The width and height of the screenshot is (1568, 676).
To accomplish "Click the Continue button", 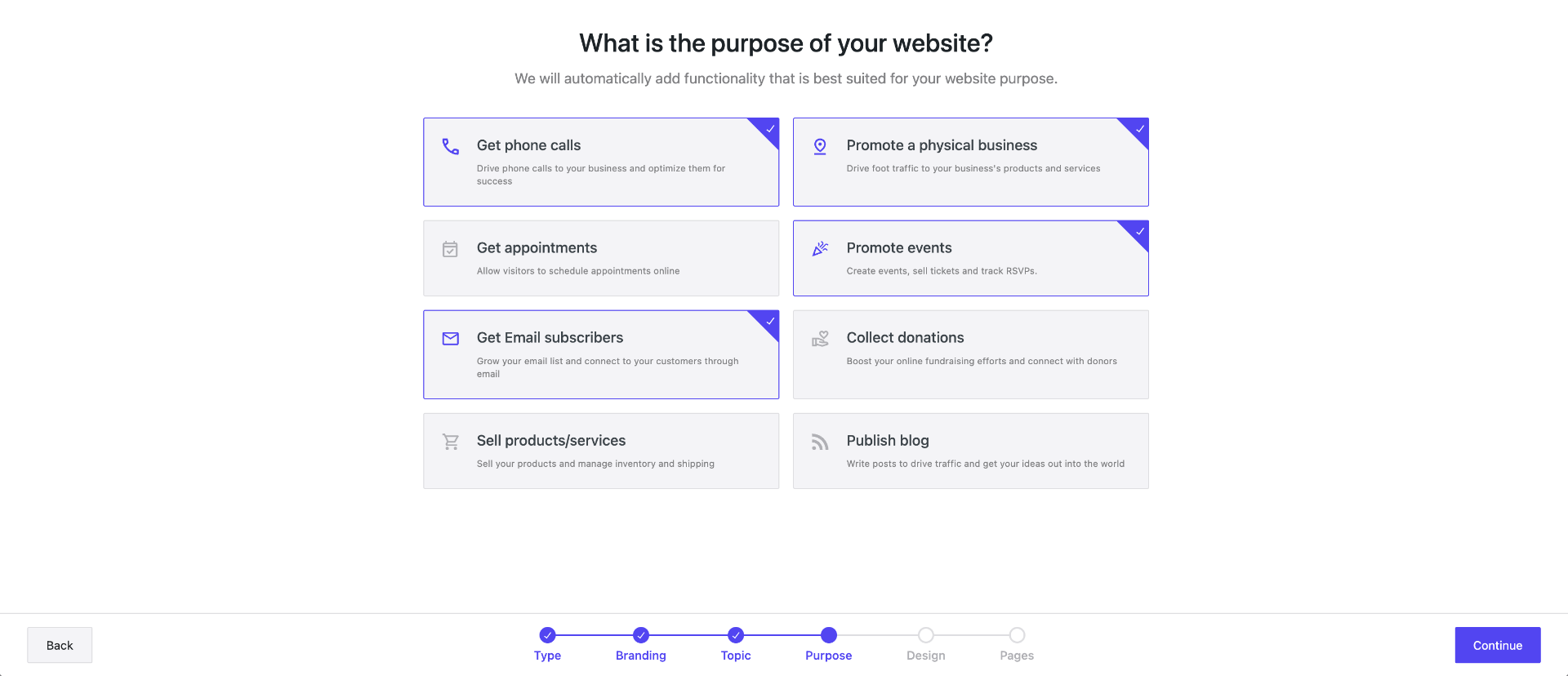I will [x=1497, y=645].
